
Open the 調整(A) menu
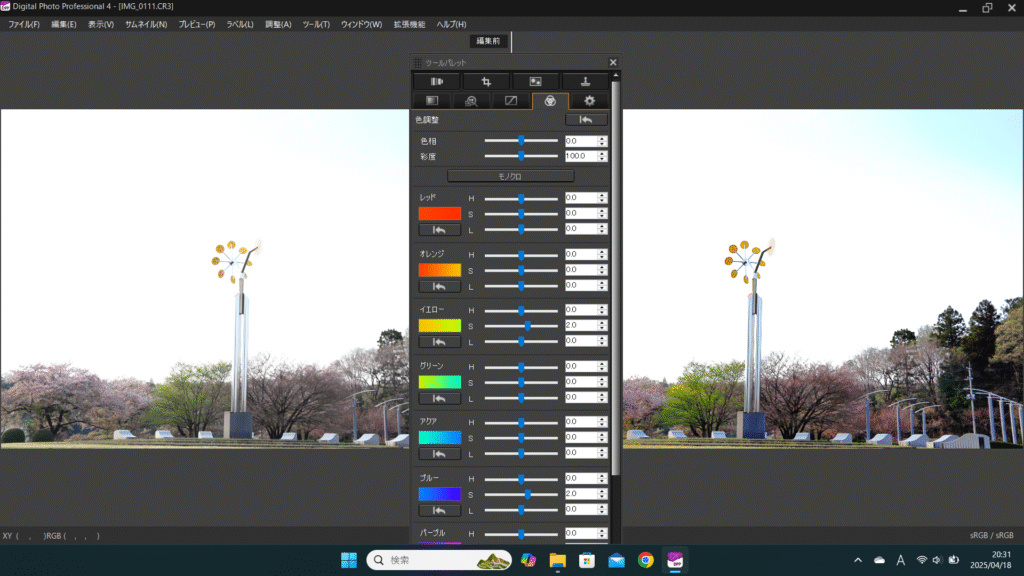278,24
